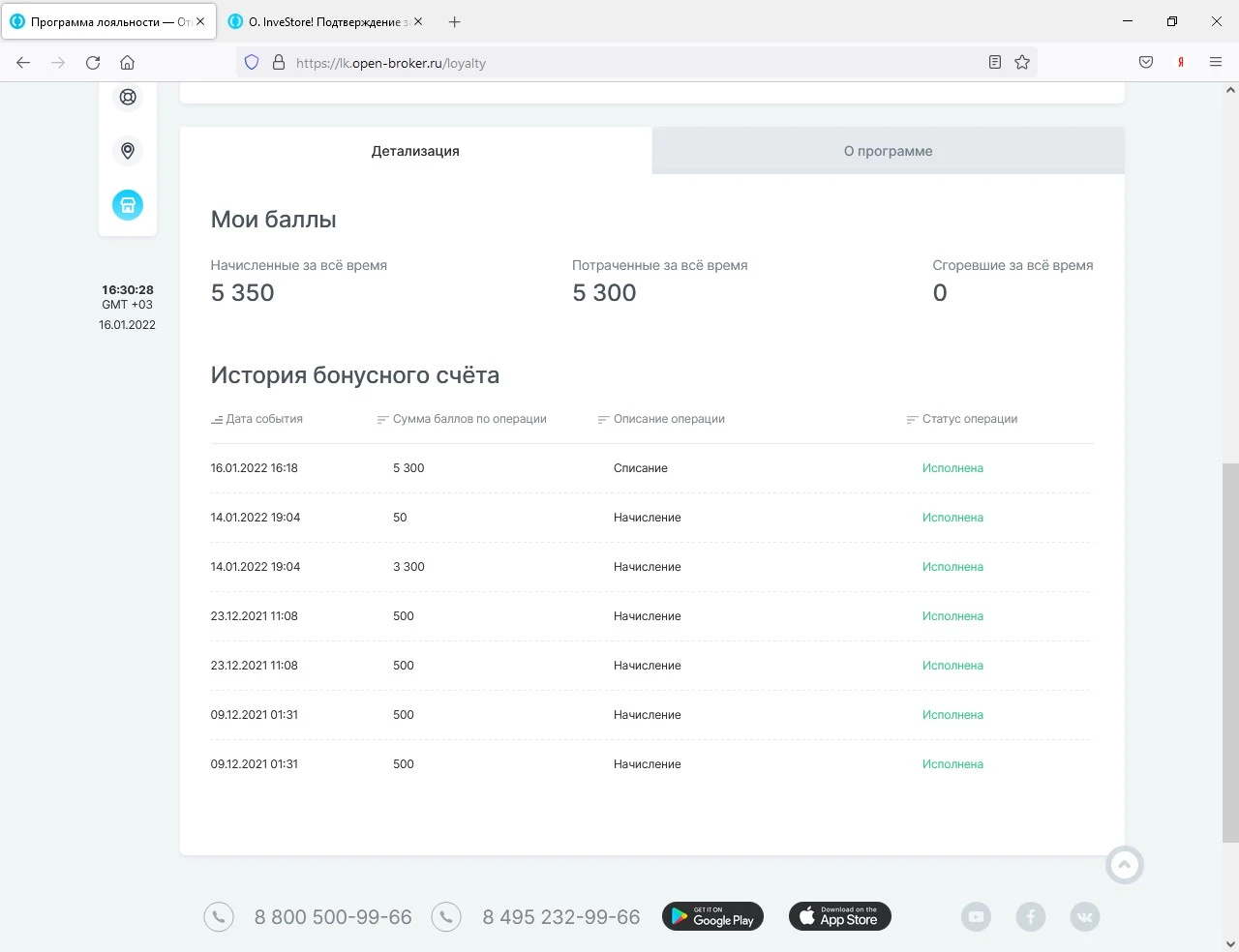Reload the loyalty page
Image resolution: width=1239 pixels, height=952 pixels.
[x=93, y=63]
